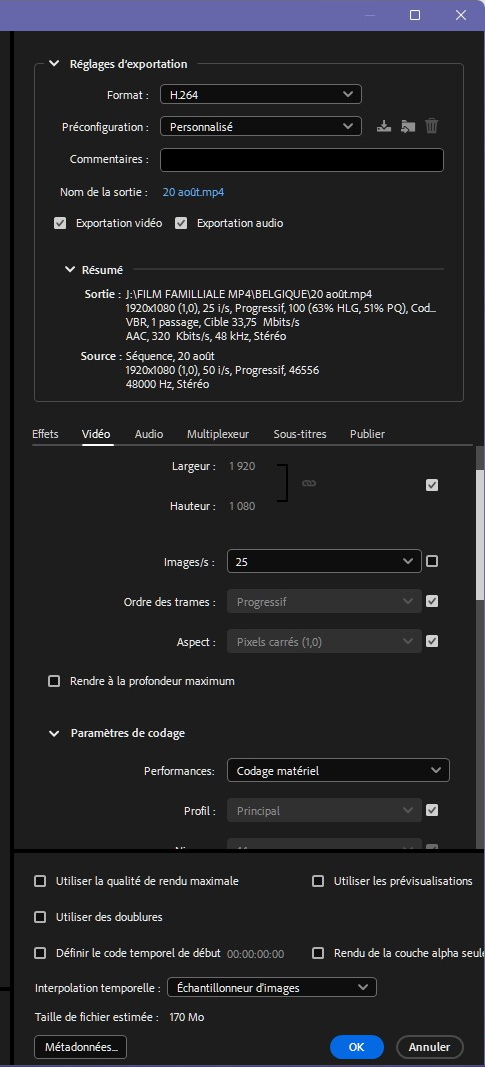This screenshot has height=1067, width=485.
Task: Click the delete preset trash icon
Action: pyautogui.click(x=431, y=126)
